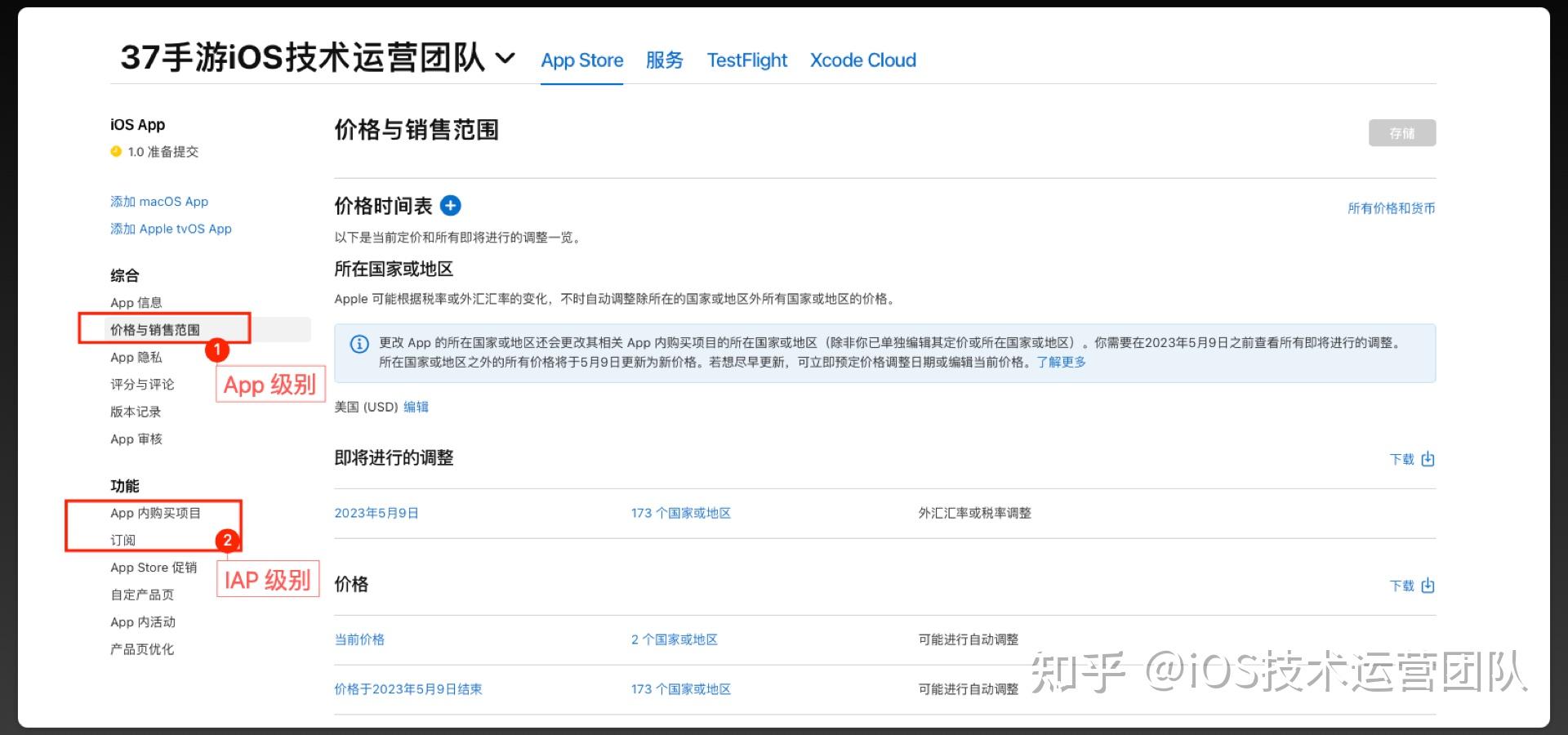The image size is (1568, 735).
Task: Click the 美国 (USD) text
Action: point(366,407)
